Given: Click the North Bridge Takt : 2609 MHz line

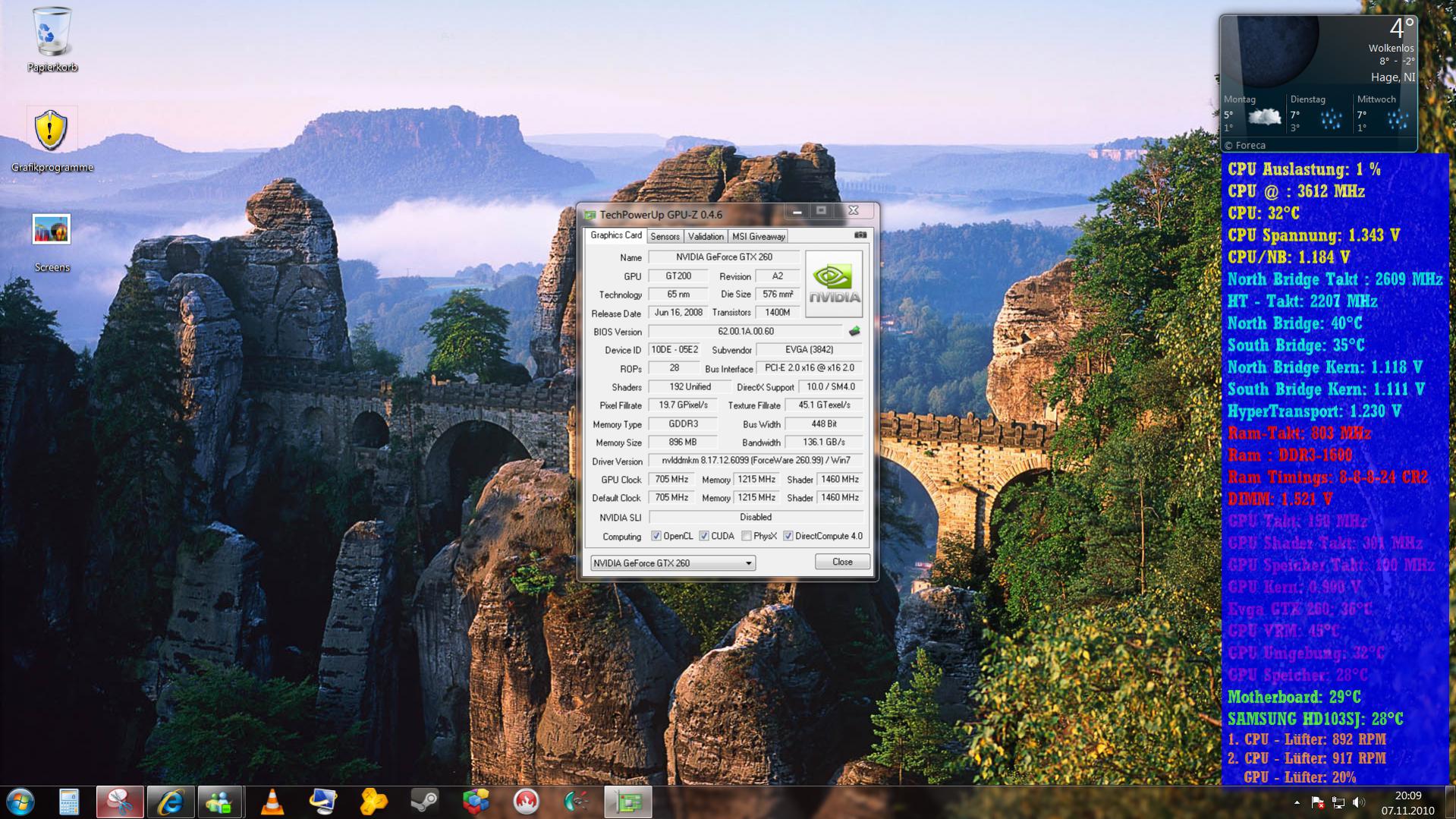Looking at the screenshot, I should tap(1335, 279).
